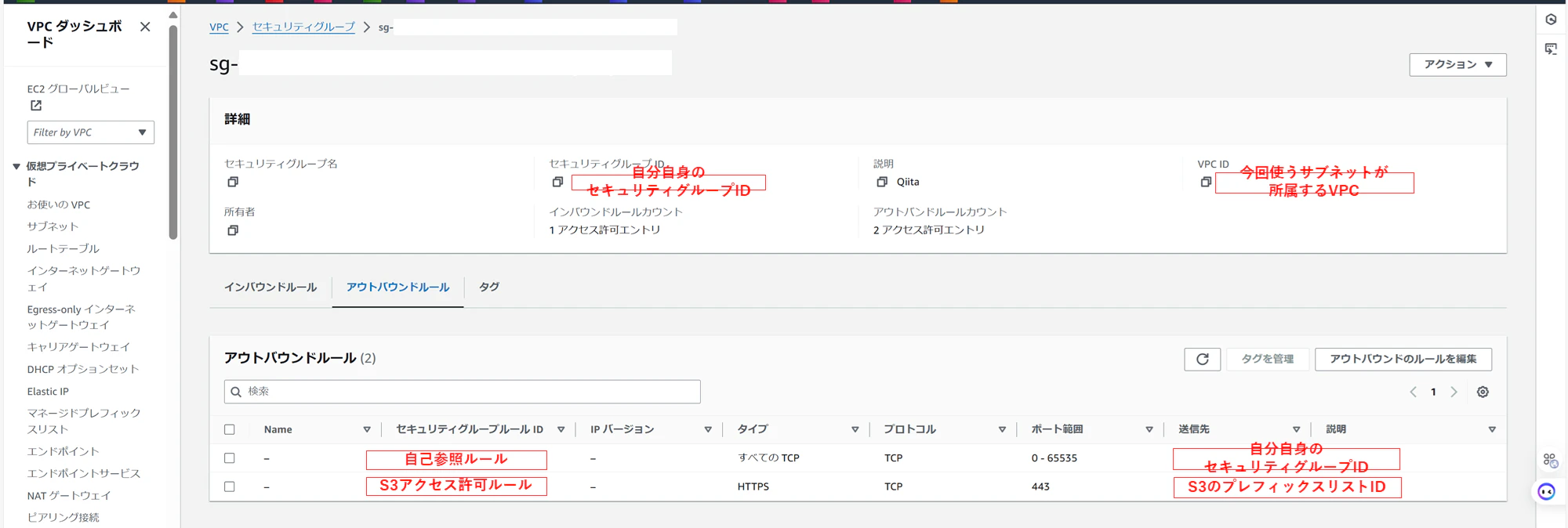Screen dimensions: 1568x528
Task: Click the VPC breadcrumb link
Action: [x=220, y=27]
